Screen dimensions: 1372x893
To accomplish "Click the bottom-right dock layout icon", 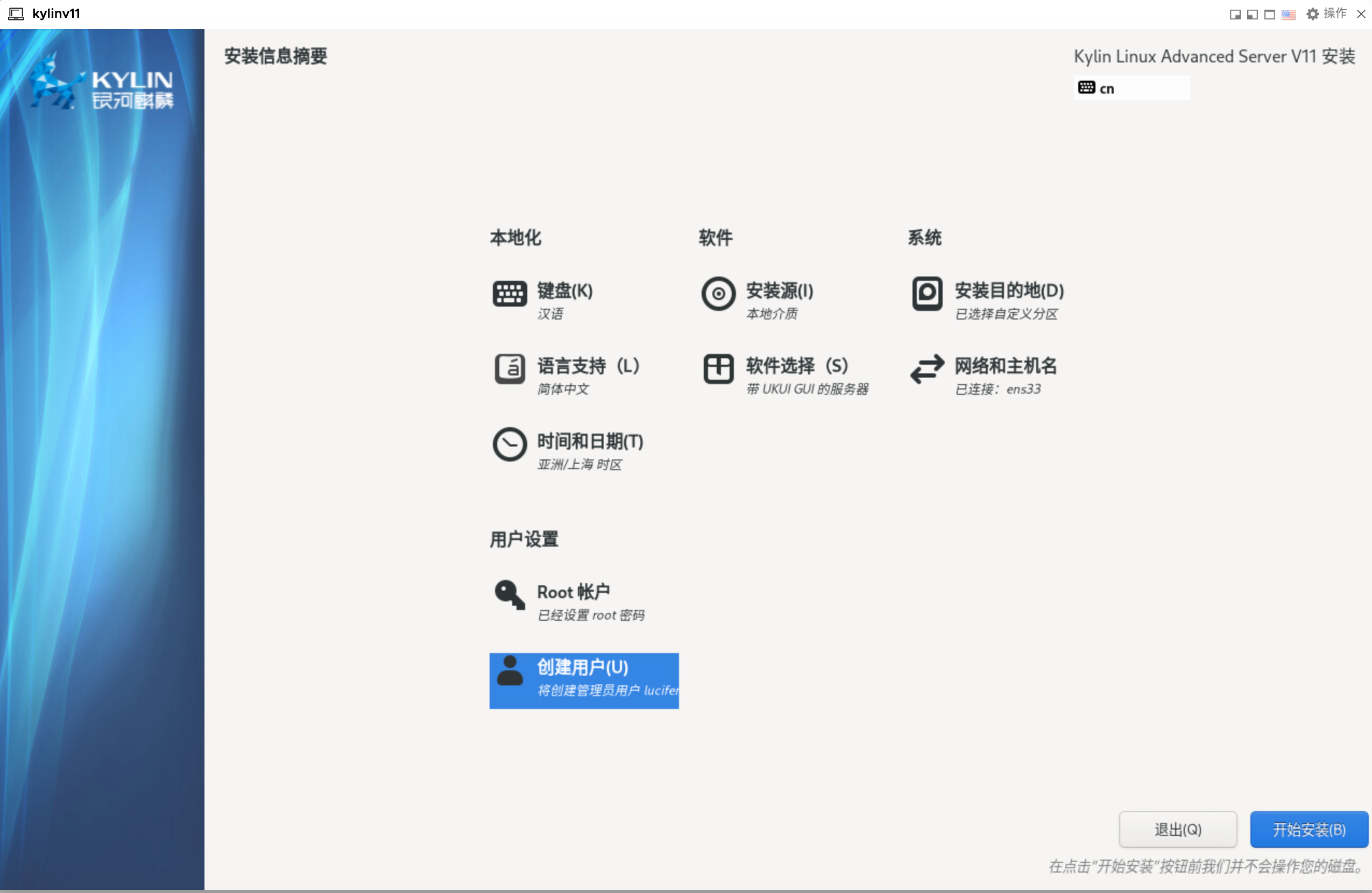I will tap(1234, 15).
